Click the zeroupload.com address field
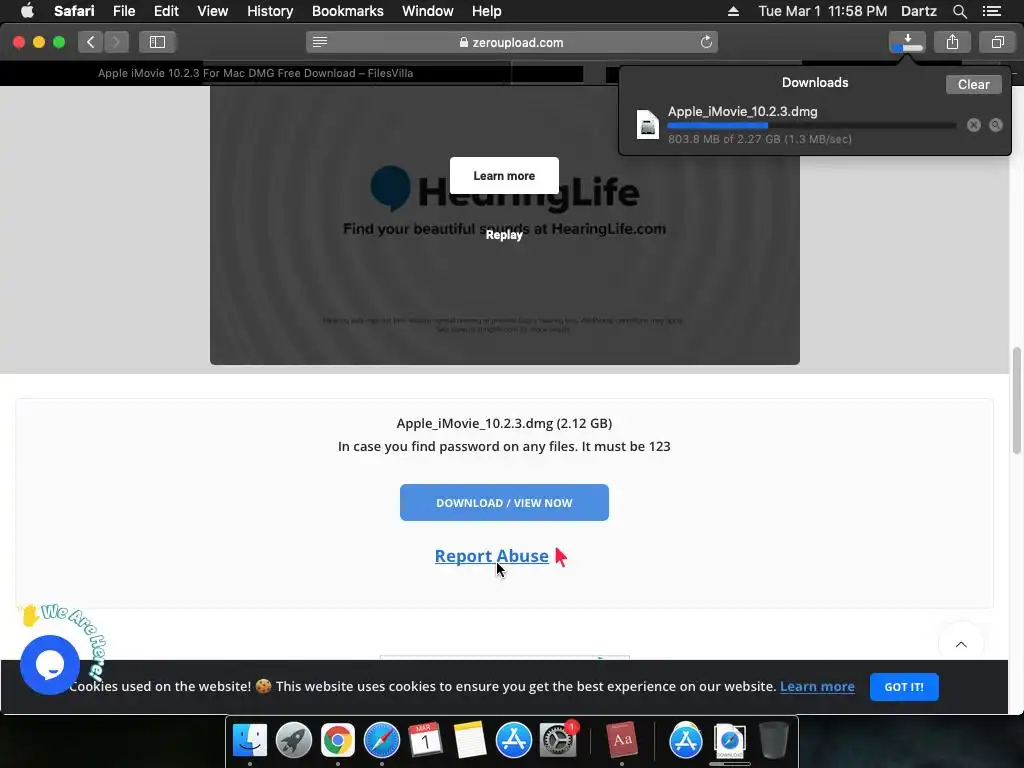The height and width of the screenshot is (768, 1024). pyautogui.click(x=511, y=42)
